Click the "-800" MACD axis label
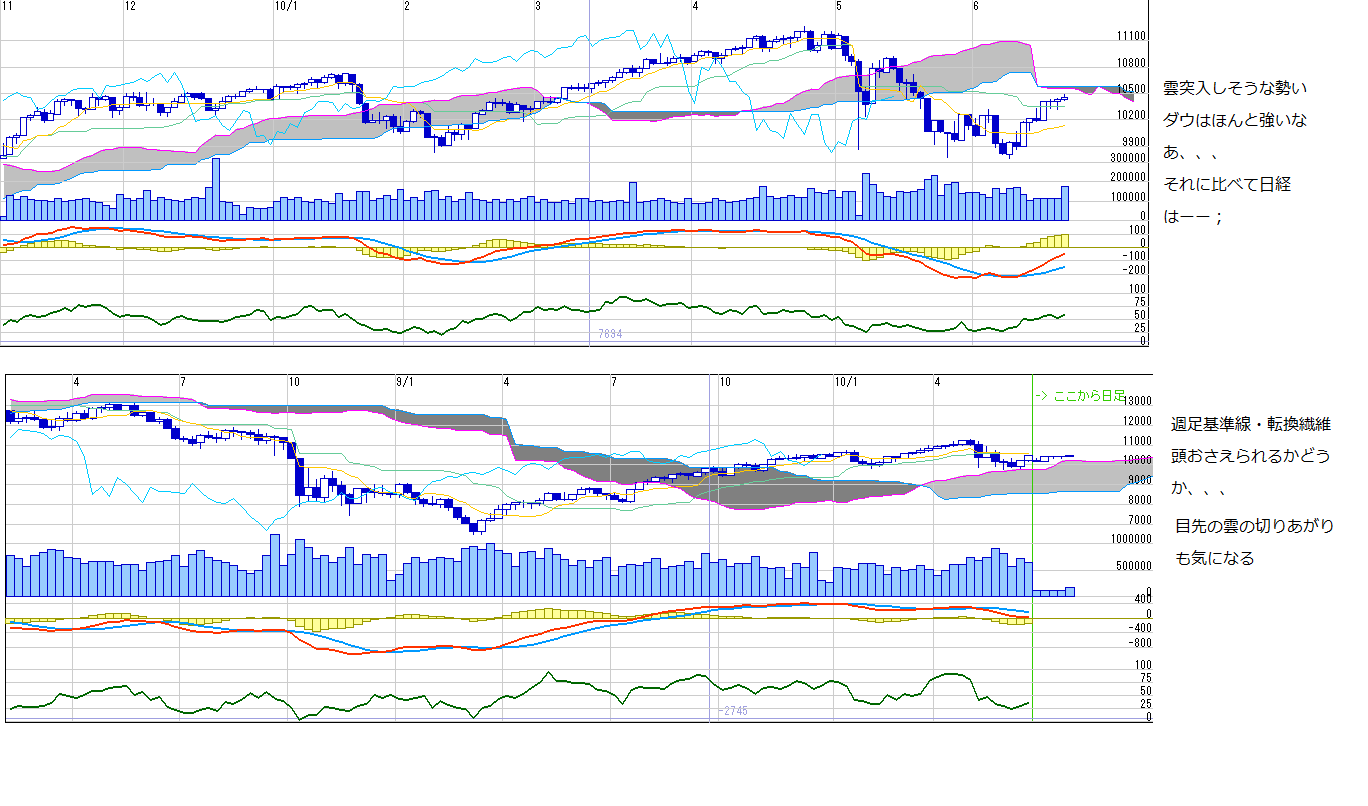The height and width of the screenshot is (806, 1368). (1137, 643)
